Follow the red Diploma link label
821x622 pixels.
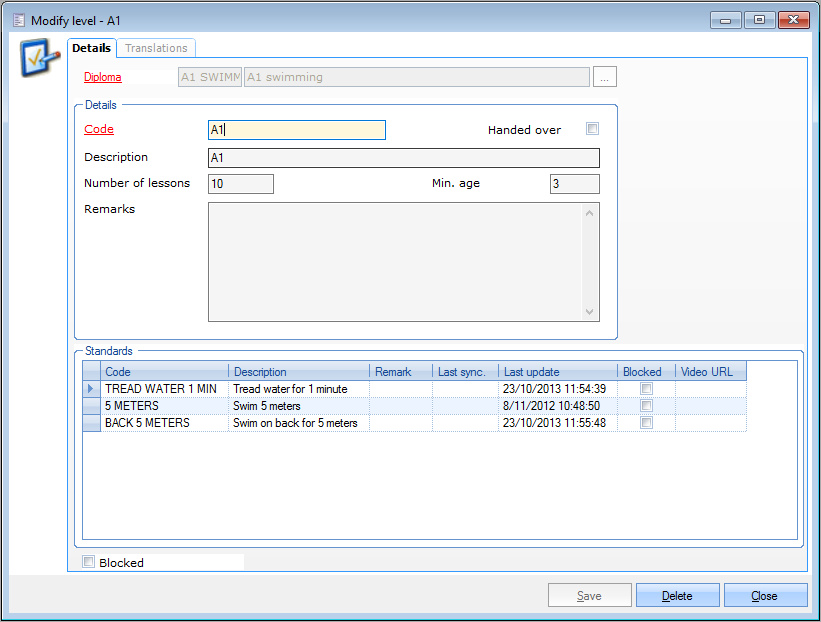point(102,77)
